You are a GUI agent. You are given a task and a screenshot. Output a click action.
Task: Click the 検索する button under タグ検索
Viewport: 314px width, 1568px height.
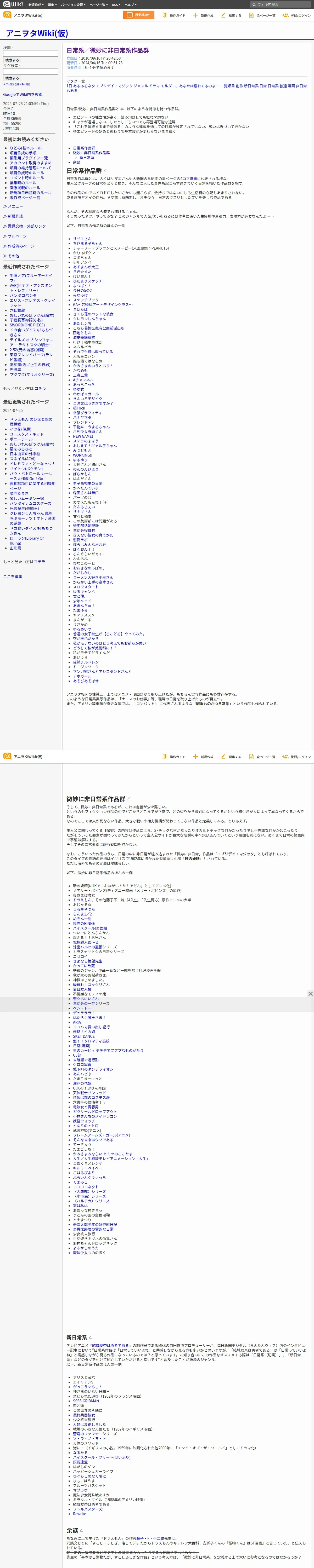point(12,78)
